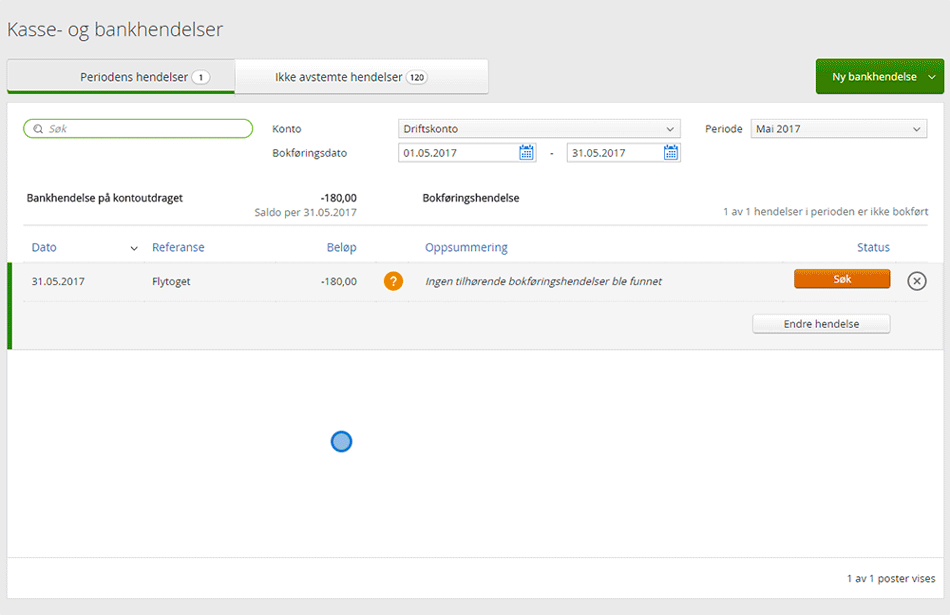
Task: Click the magnifier icon in search box
Action: (38, 128)
